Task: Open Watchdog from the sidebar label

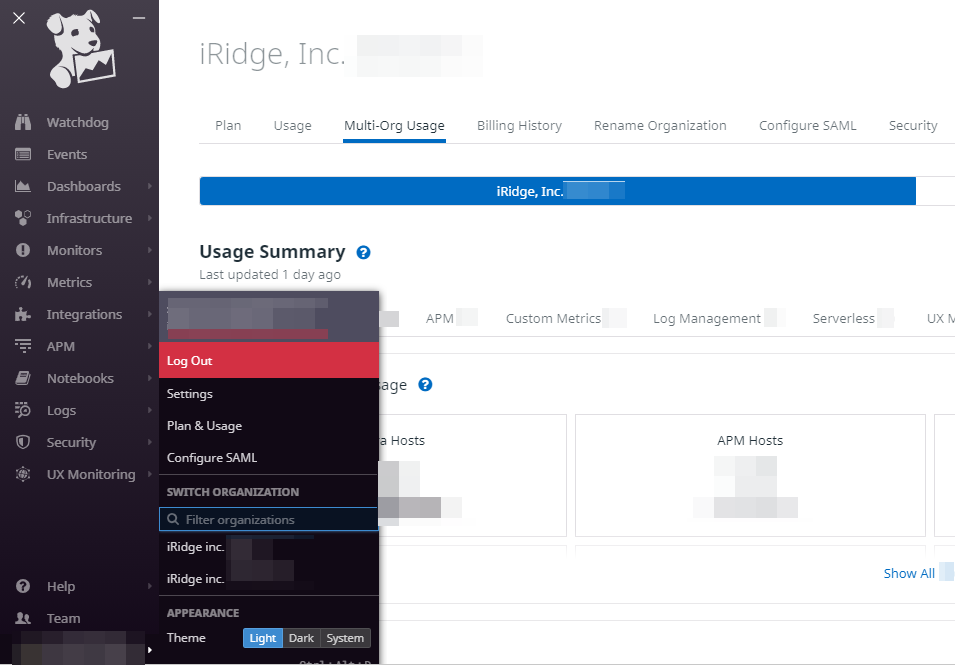Action: coord(78,122)
